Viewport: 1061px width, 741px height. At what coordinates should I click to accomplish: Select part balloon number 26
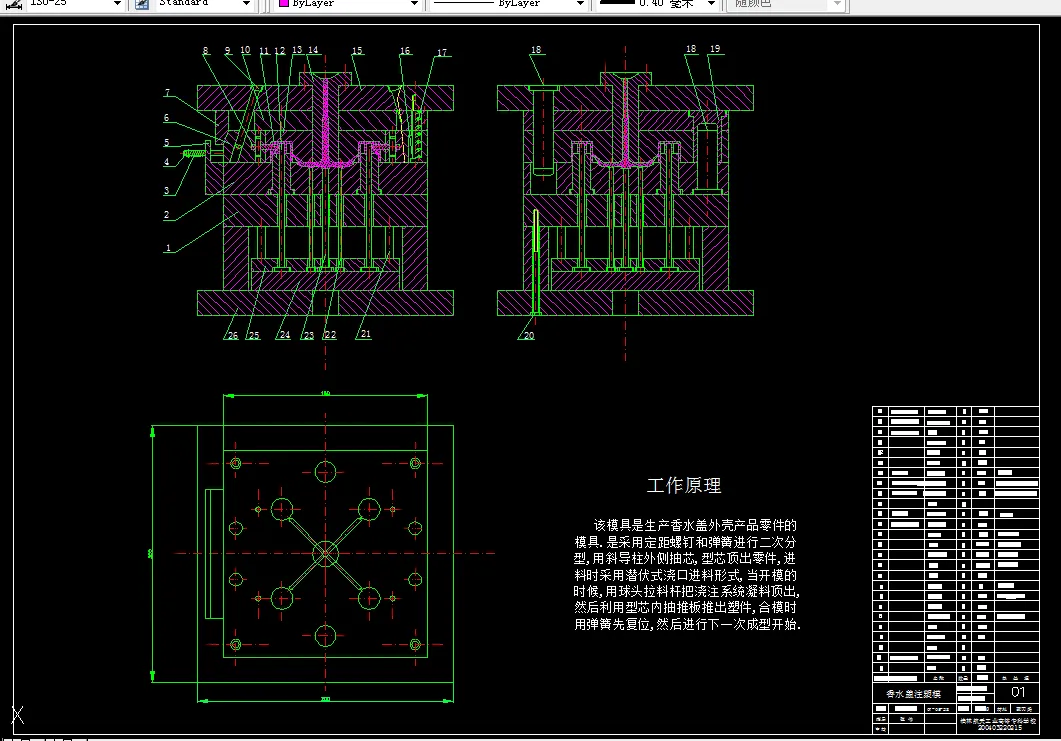pos(233,336)
